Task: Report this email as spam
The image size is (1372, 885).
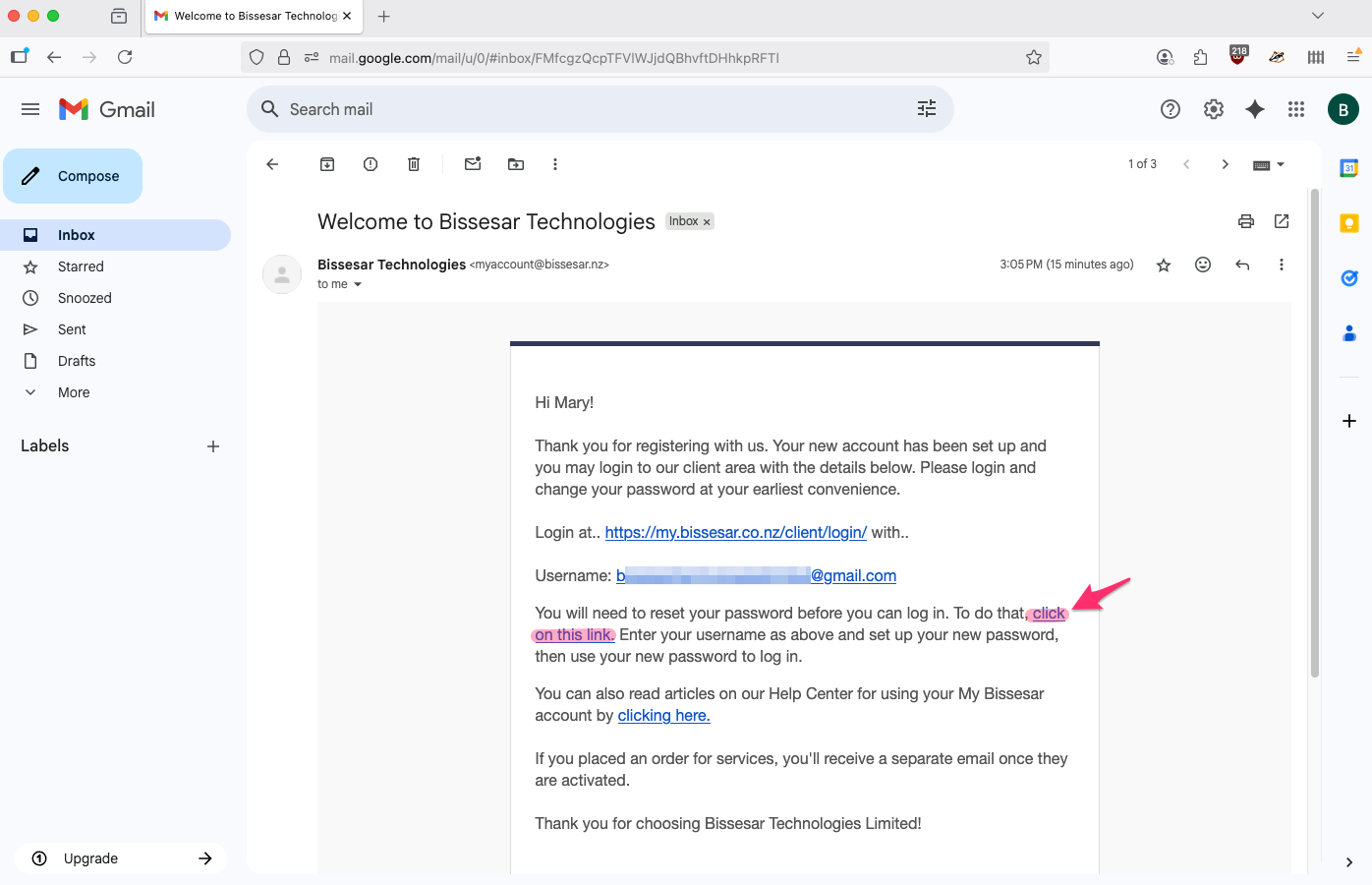Action: (x=371, y=164)
